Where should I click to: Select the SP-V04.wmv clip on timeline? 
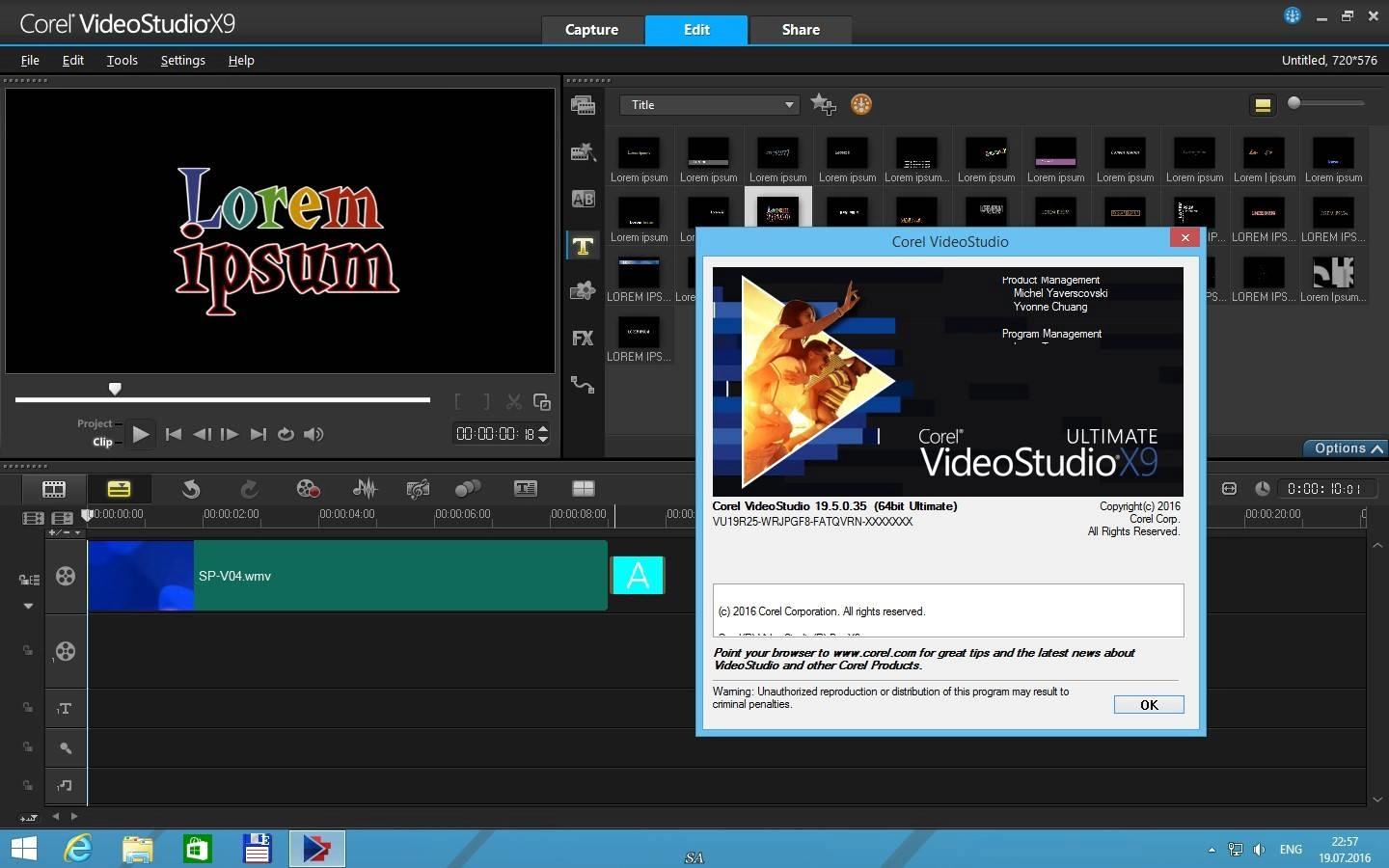coord(347,576)
